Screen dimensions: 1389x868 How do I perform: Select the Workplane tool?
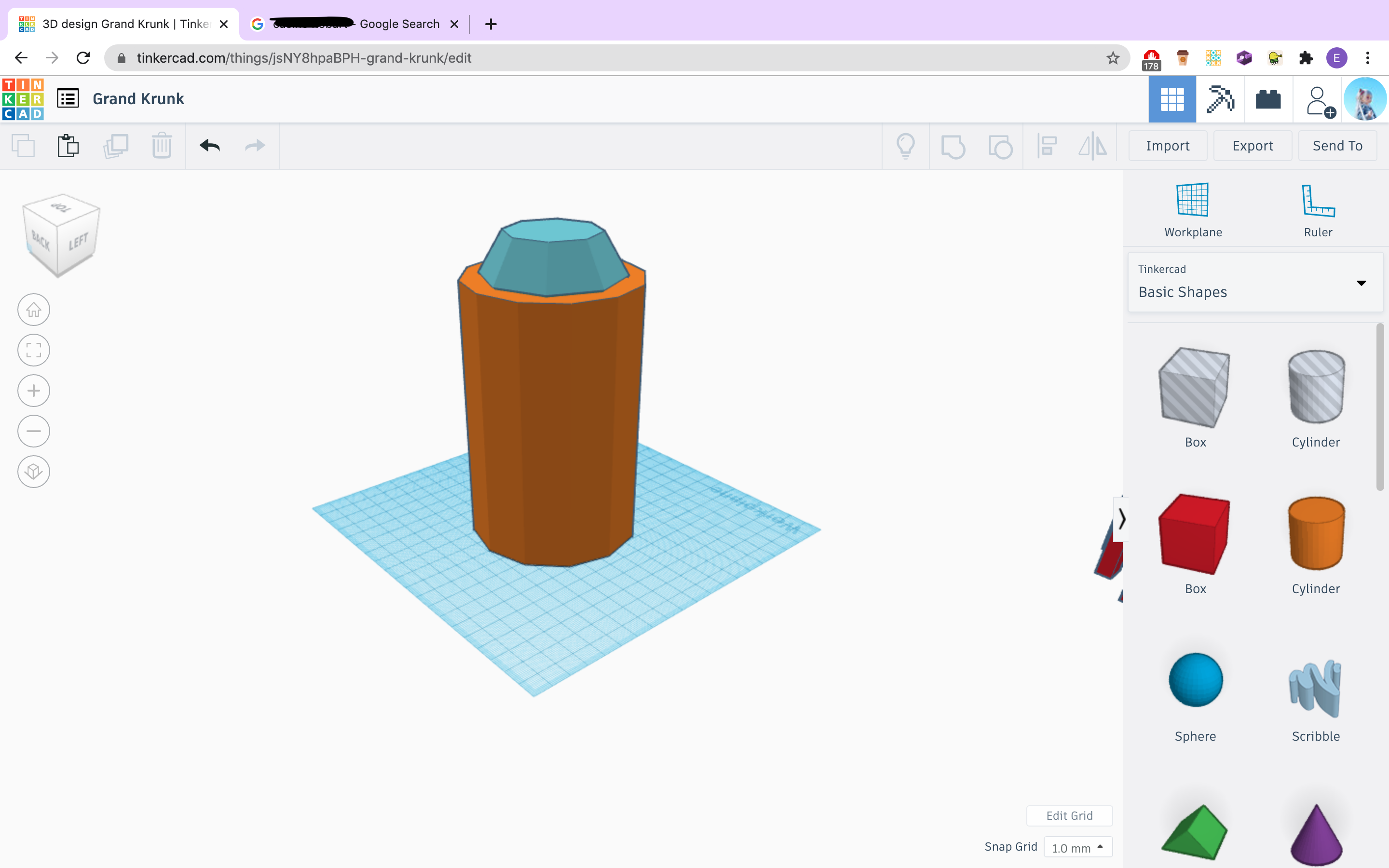(1193, 210)
